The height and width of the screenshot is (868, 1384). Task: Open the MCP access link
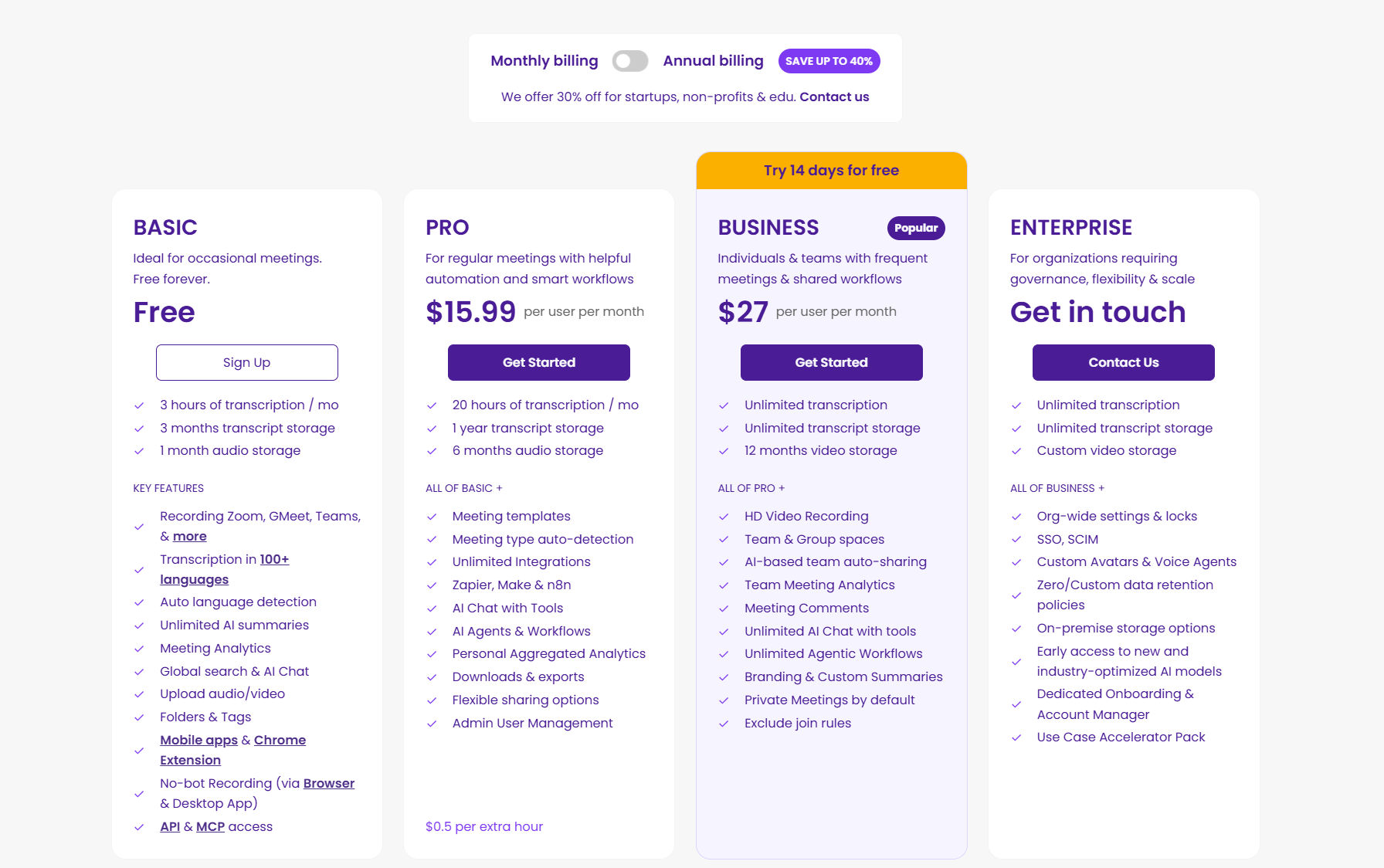tap(210, 826)
